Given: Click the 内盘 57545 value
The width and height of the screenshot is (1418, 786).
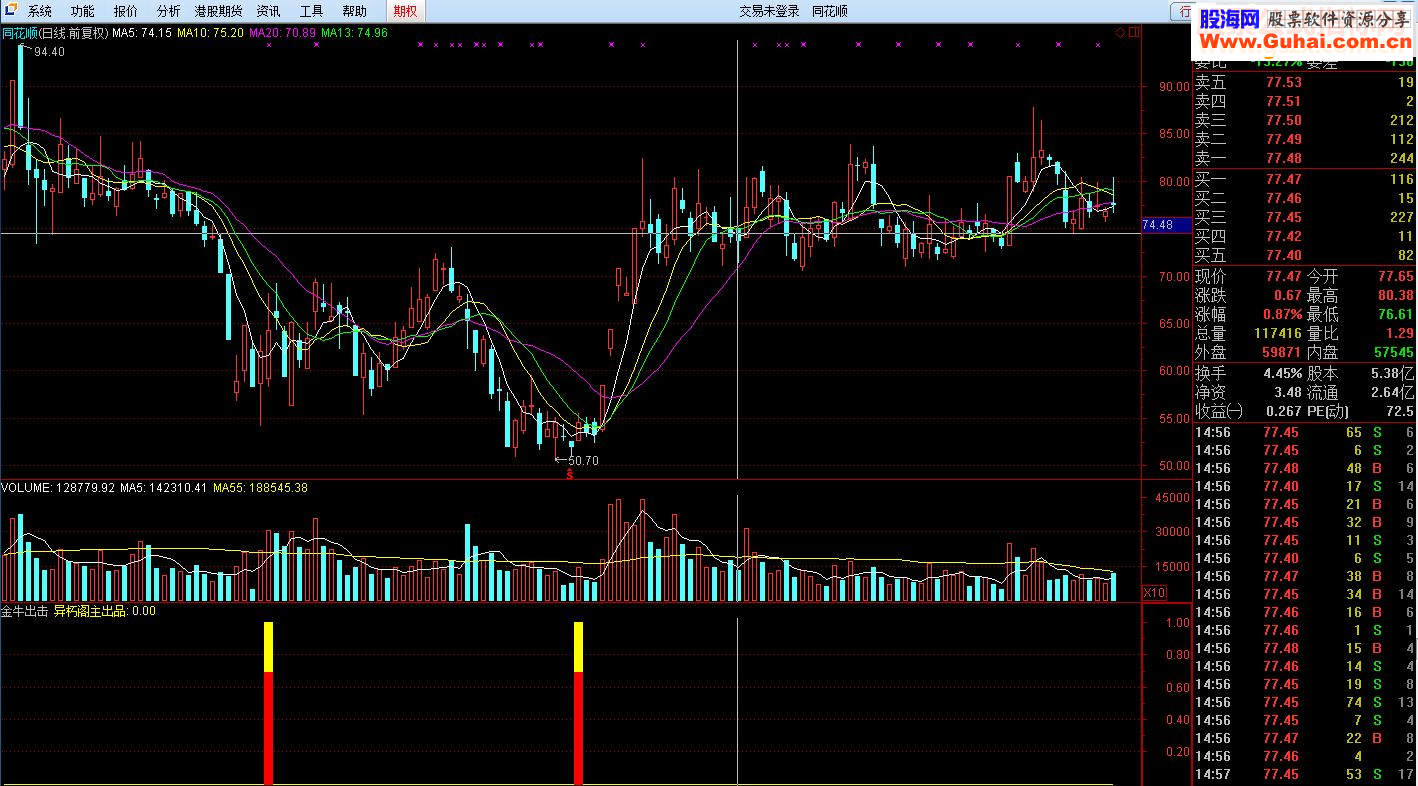Looking at the screenshot, I should coord(1393,352).
